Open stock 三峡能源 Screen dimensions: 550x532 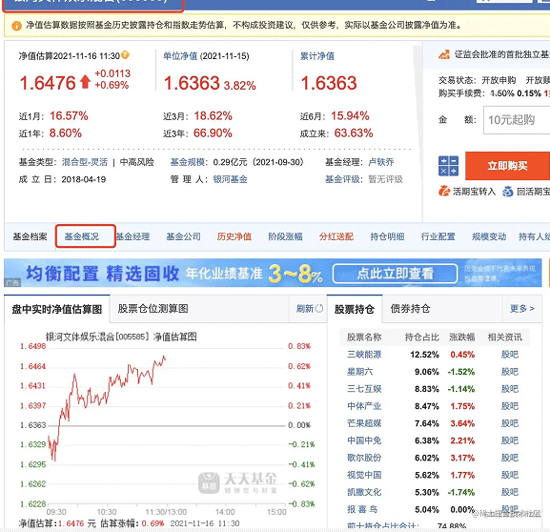tap(364, 355)
